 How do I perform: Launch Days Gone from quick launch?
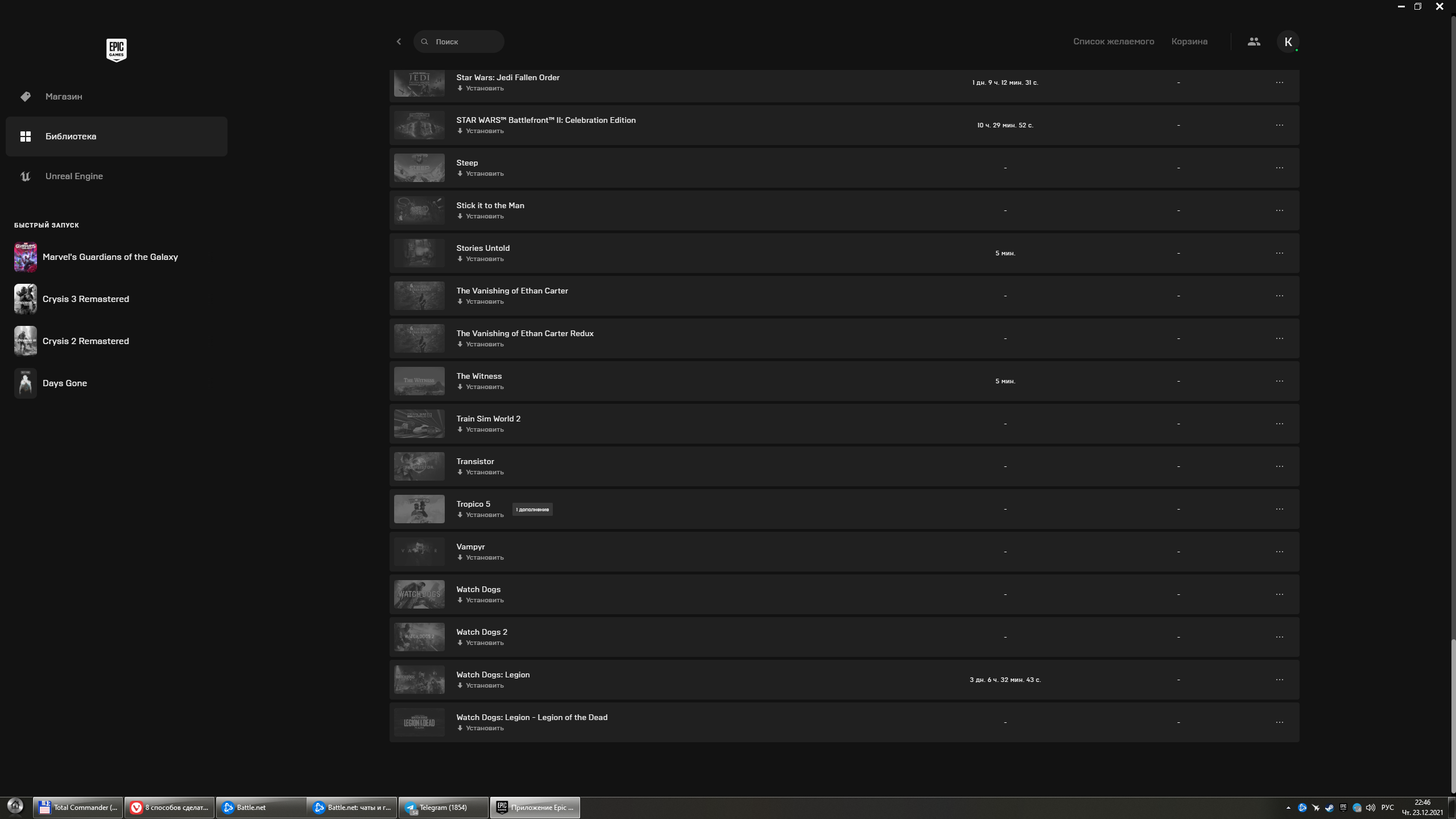[x=51, y=383]
